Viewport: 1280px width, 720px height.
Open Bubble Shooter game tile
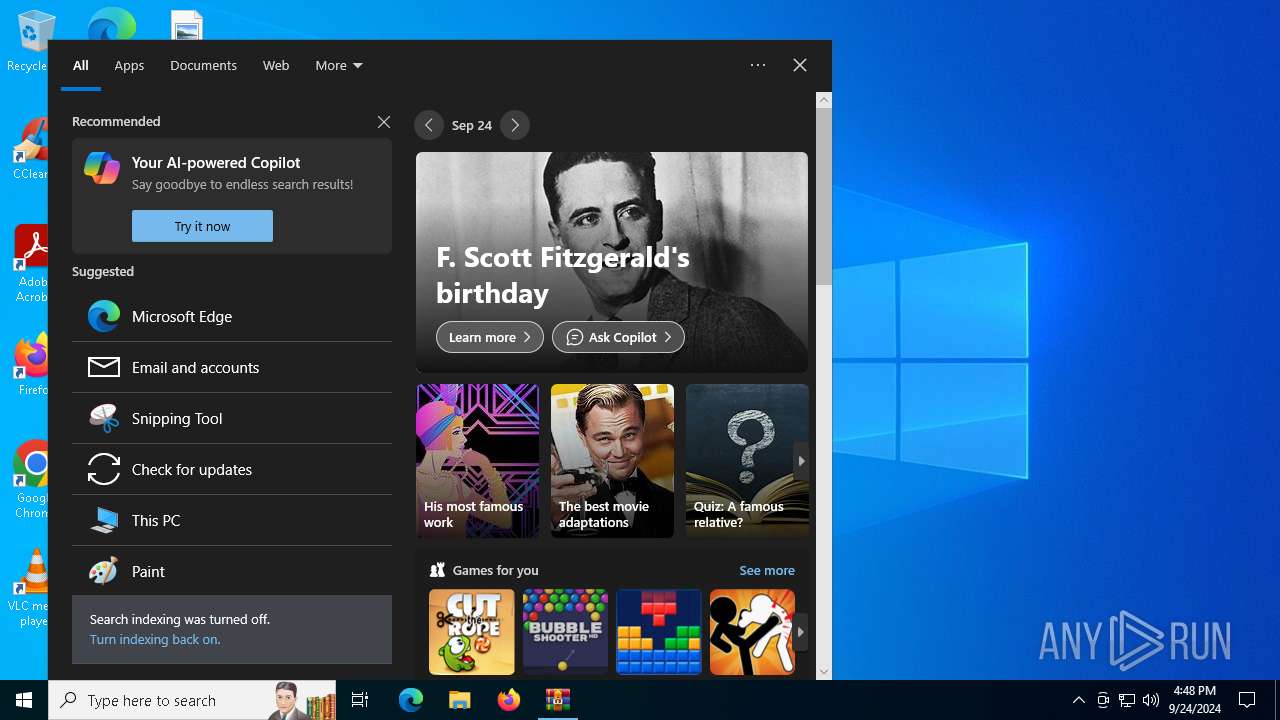coord(565,632)
